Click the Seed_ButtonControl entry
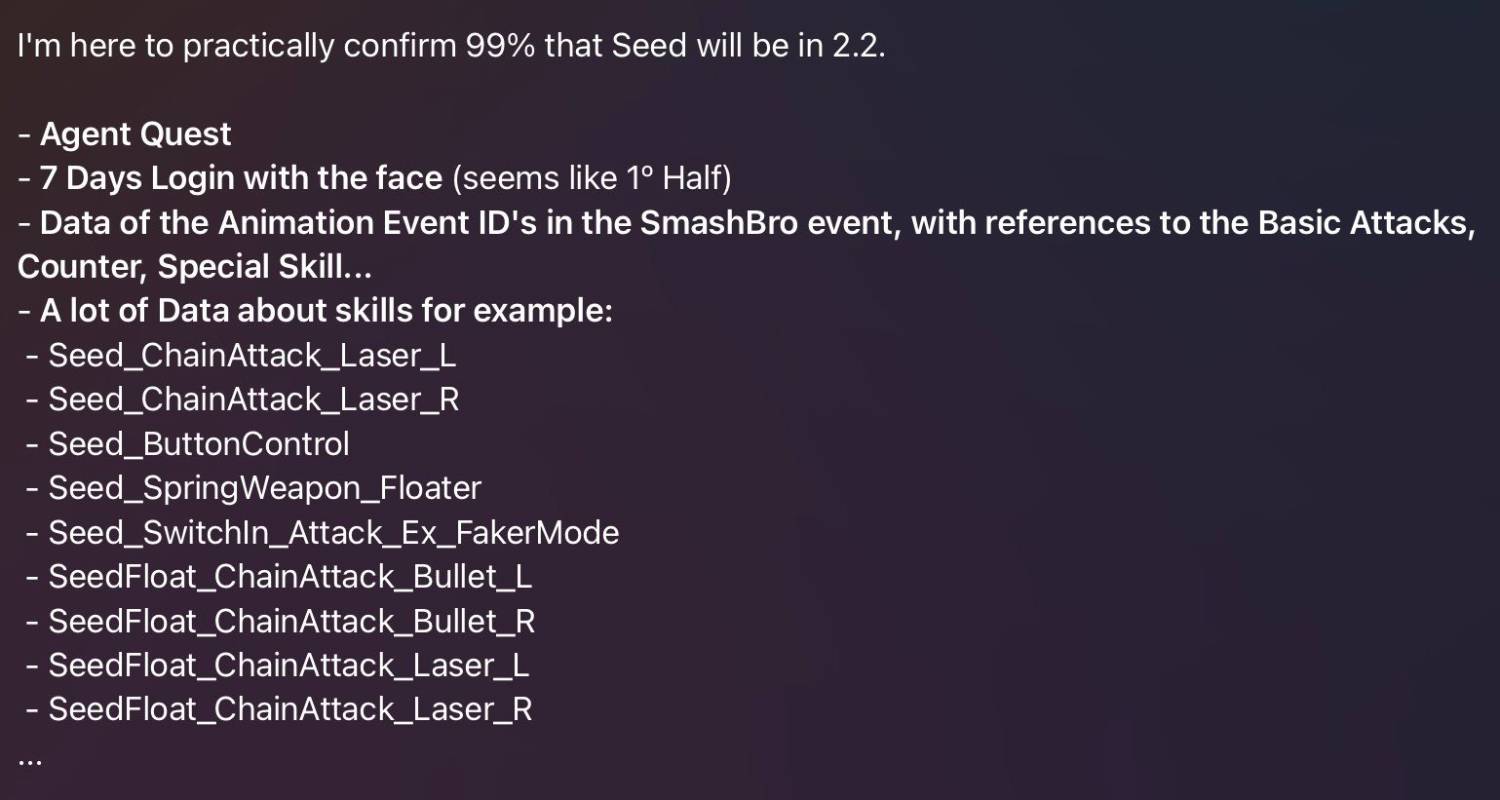The image size is (1500, 800). pos(199,443)
